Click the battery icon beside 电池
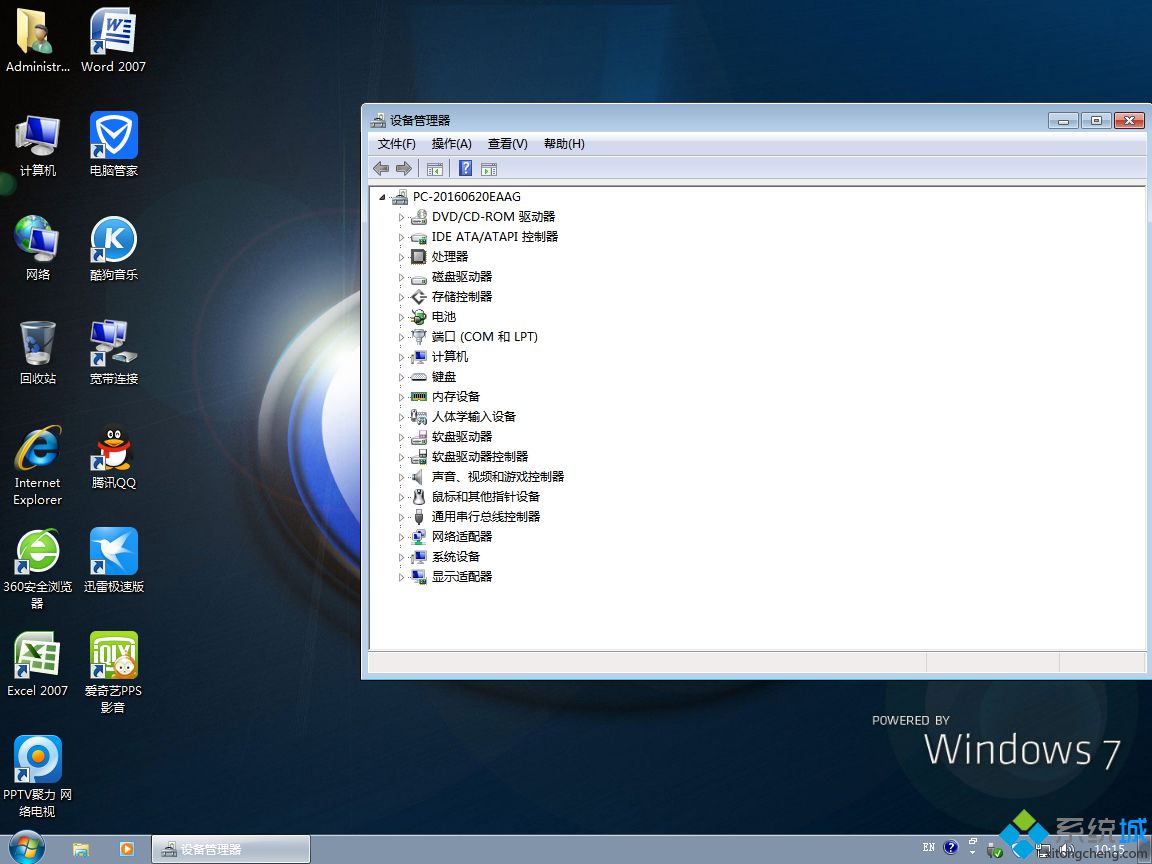The image size is (1152, 864). coord(419,317)
